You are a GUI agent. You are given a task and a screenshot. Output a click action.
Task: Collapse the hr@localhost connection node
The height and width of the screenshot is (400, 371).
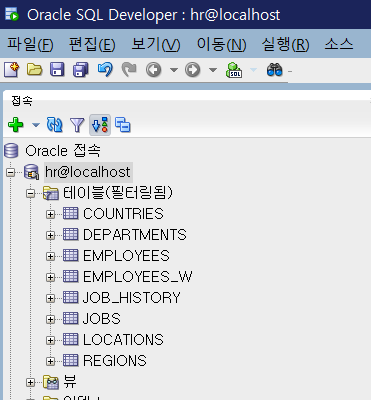11,172
